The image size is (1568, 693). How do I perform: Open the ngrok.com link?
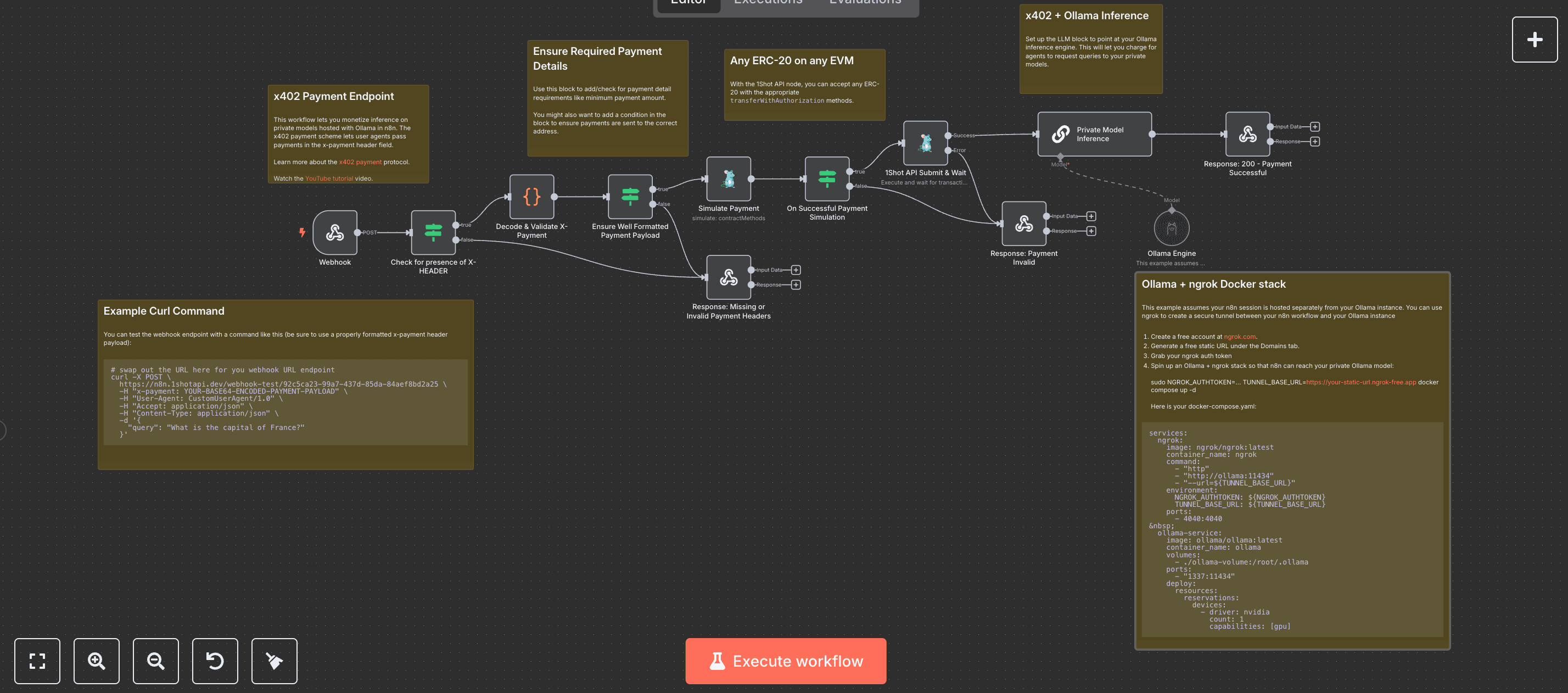(1239, 336)
